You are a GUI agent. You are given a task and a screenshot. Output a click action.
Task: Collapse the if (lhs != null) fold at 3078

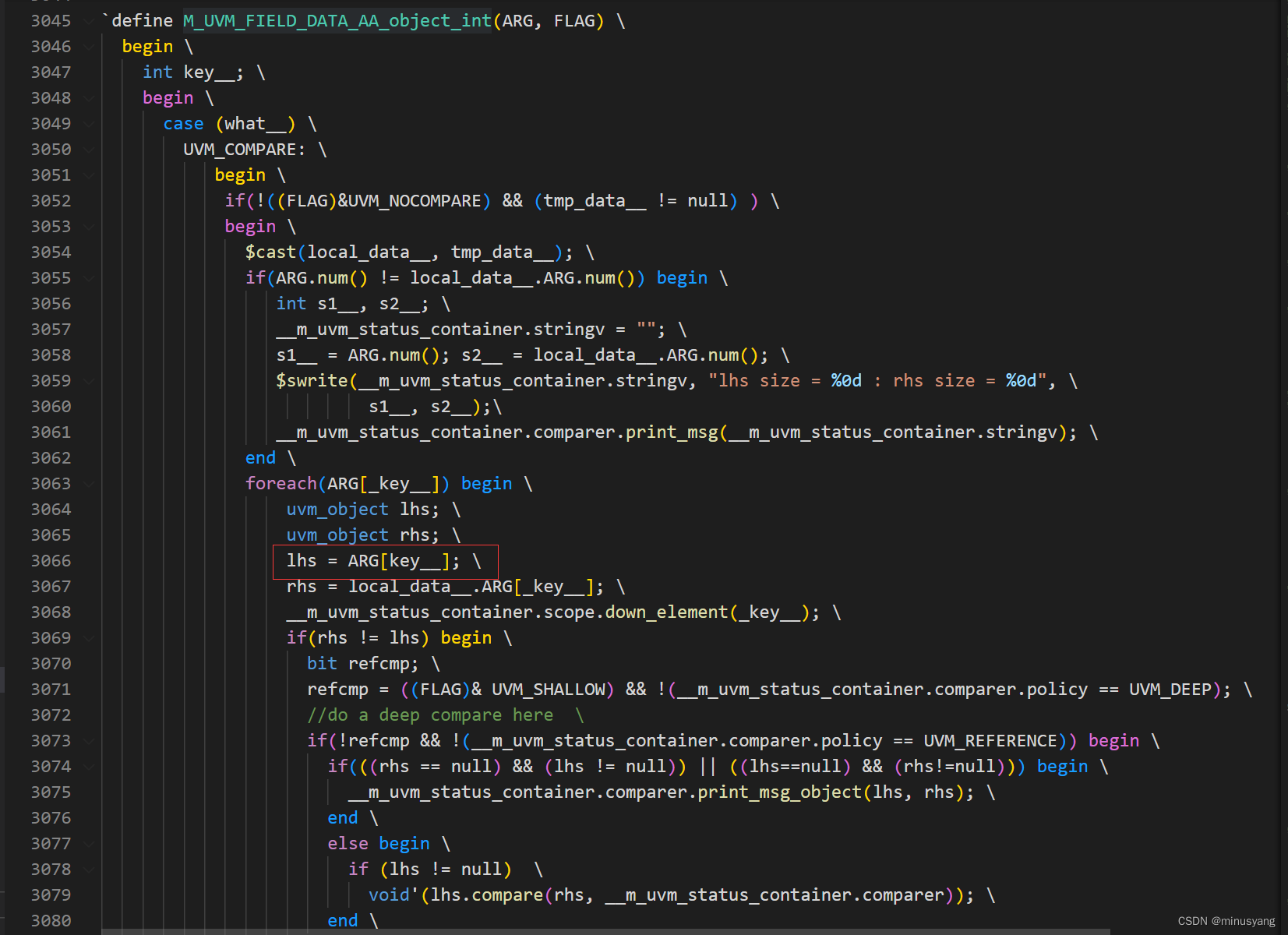coord(88,869)
